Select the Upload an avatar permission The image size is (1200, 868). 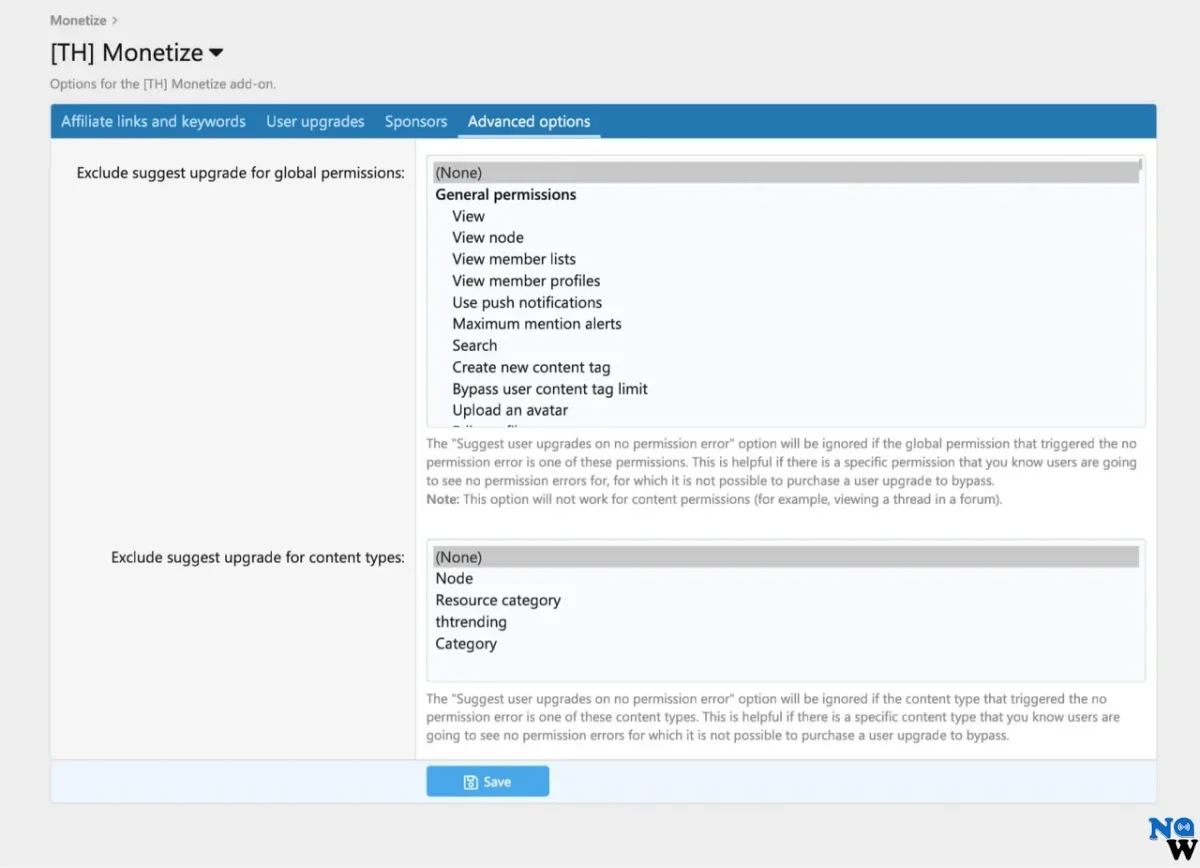pos(510,410)
